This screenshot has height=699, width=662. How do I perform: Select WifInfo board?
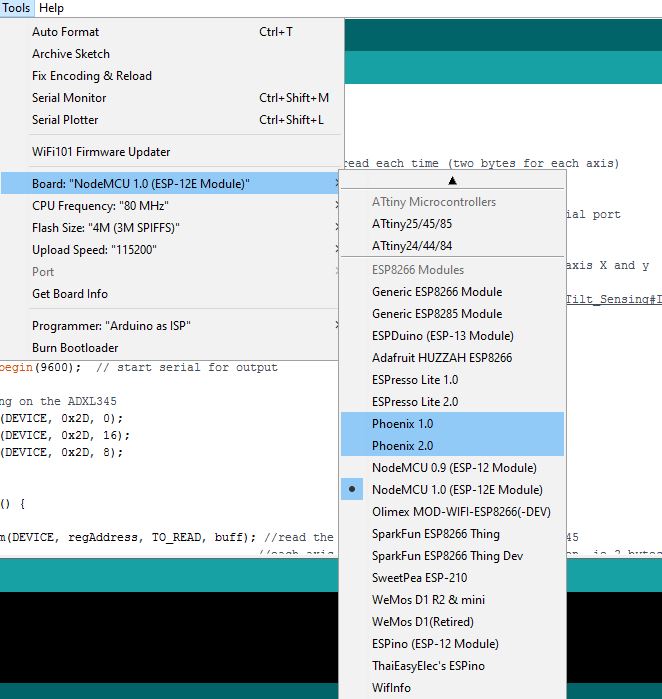(452, 687)
